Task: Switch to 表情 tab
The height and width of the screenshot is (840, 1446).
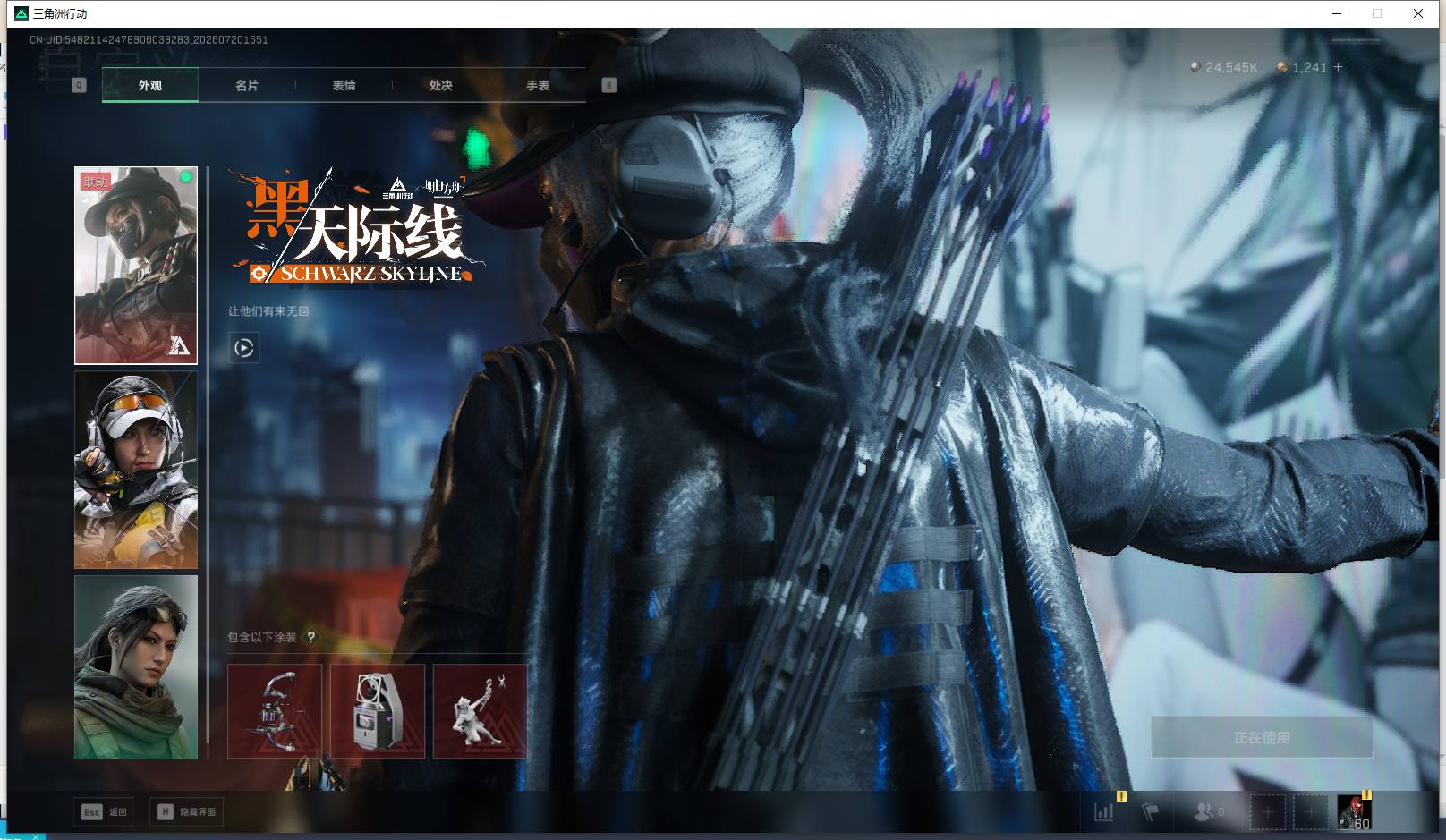Action: point(344,86)
